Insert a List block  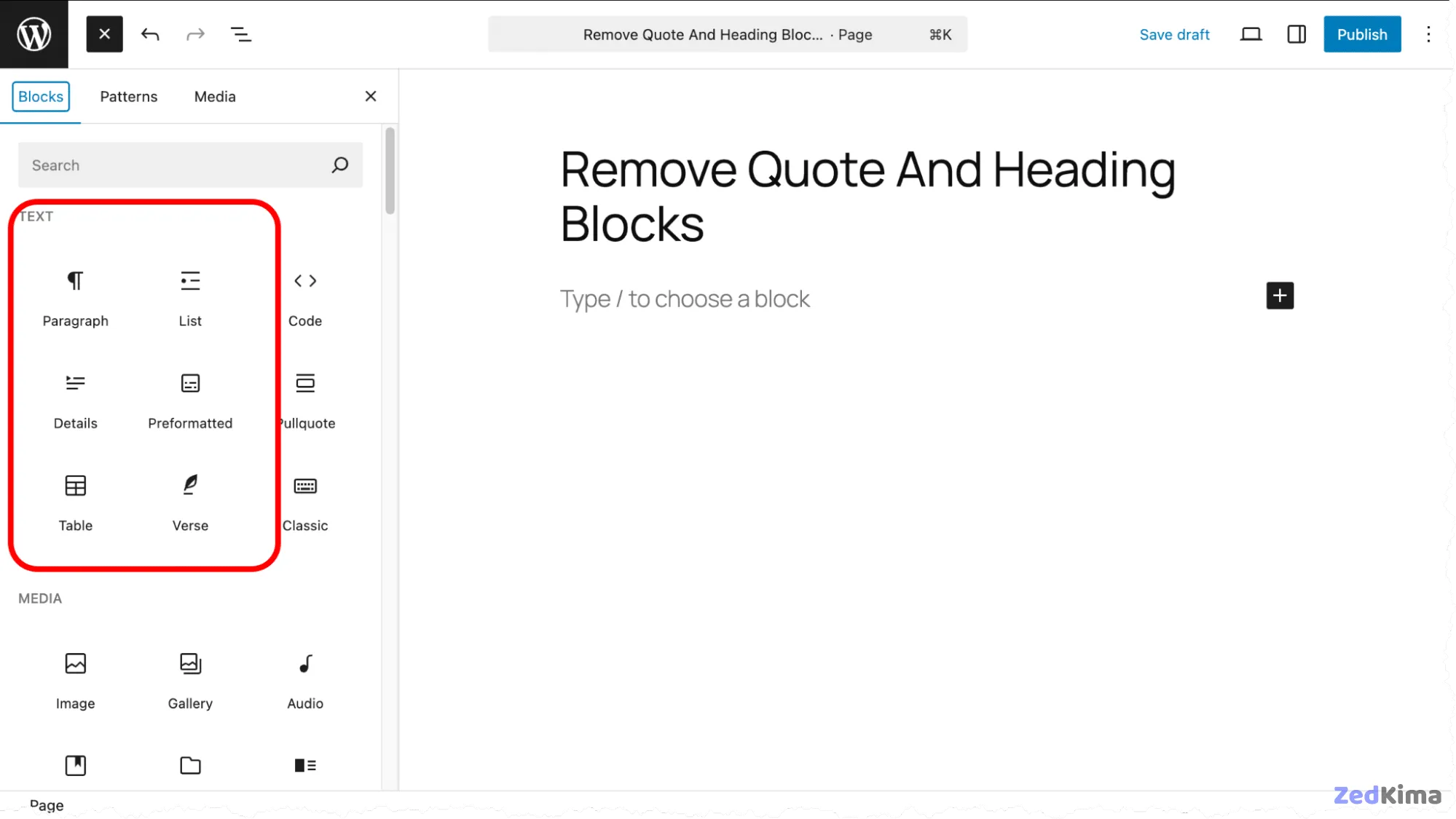point(190,297)
